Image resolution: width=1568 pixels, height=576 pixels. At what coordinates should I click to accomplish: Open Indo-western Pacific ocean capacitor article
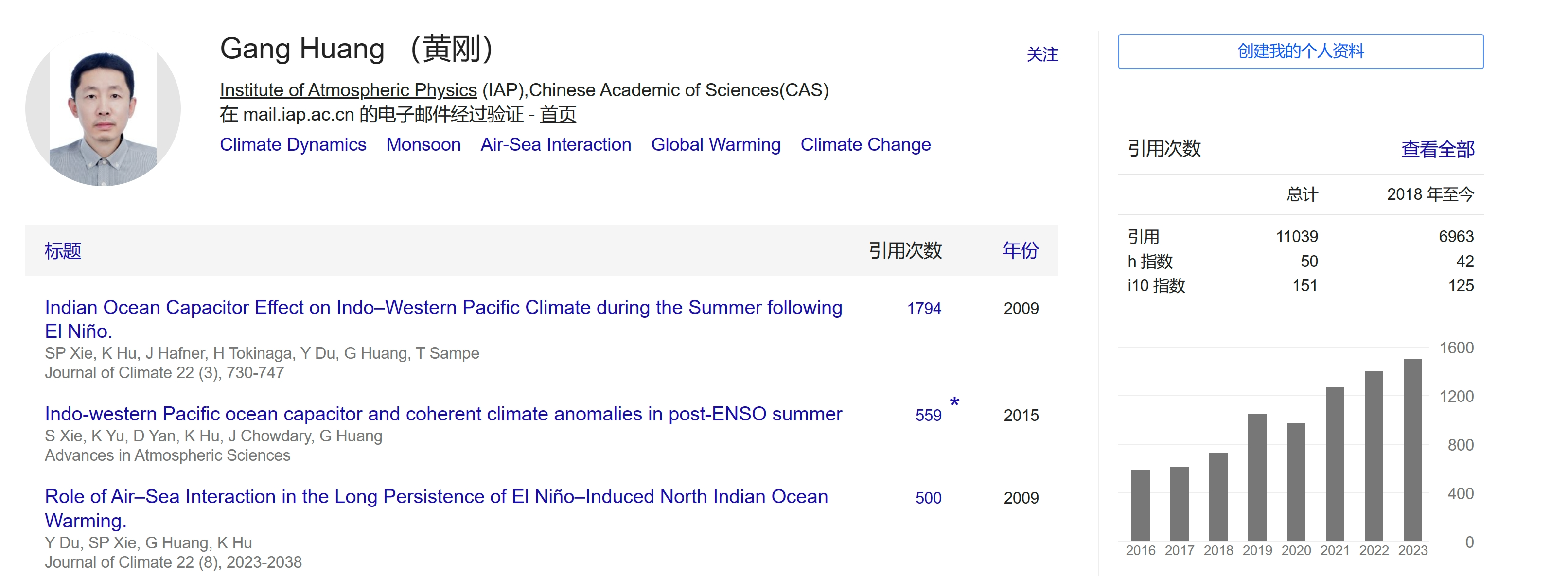pyautogui.click(x=443, y=414)
